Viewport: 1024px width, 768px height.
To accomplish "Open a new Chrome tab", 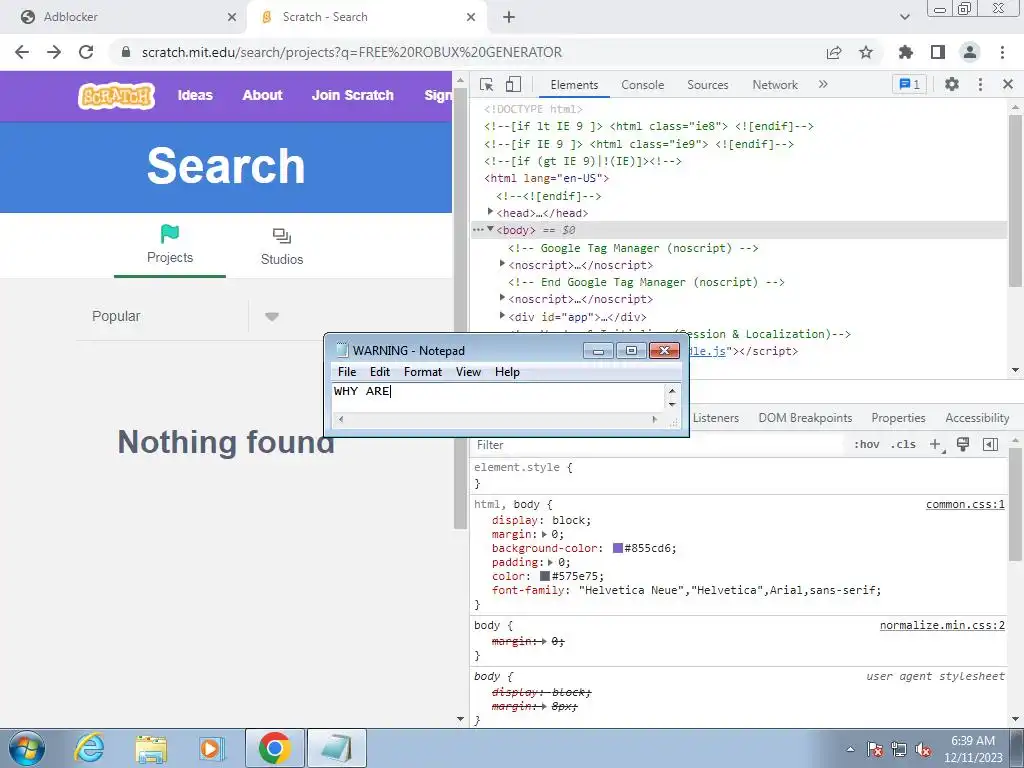I will [x=509, y=17].
